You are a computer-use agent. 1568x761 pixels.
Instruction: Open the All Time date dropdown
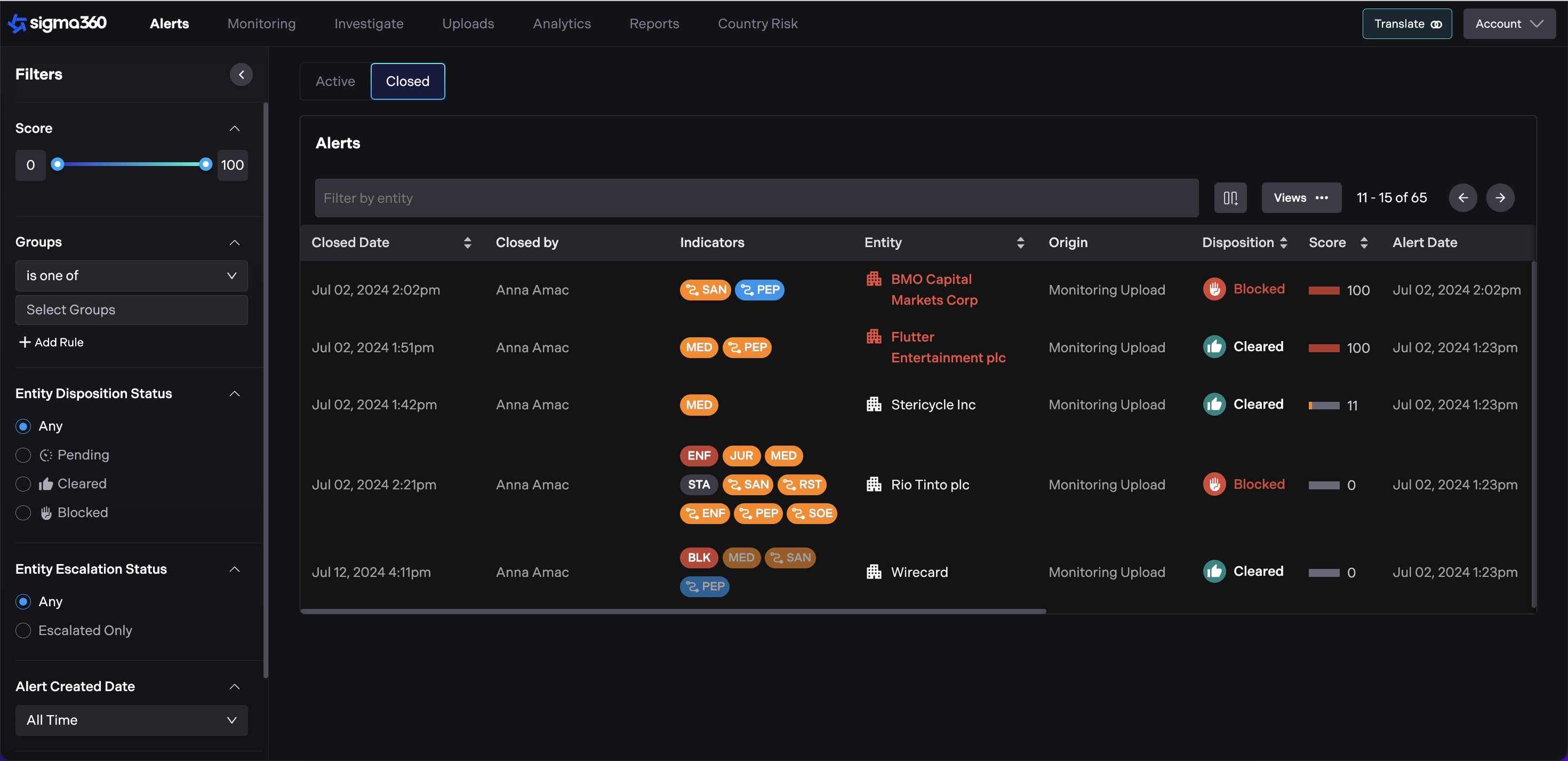pos(131,720)
